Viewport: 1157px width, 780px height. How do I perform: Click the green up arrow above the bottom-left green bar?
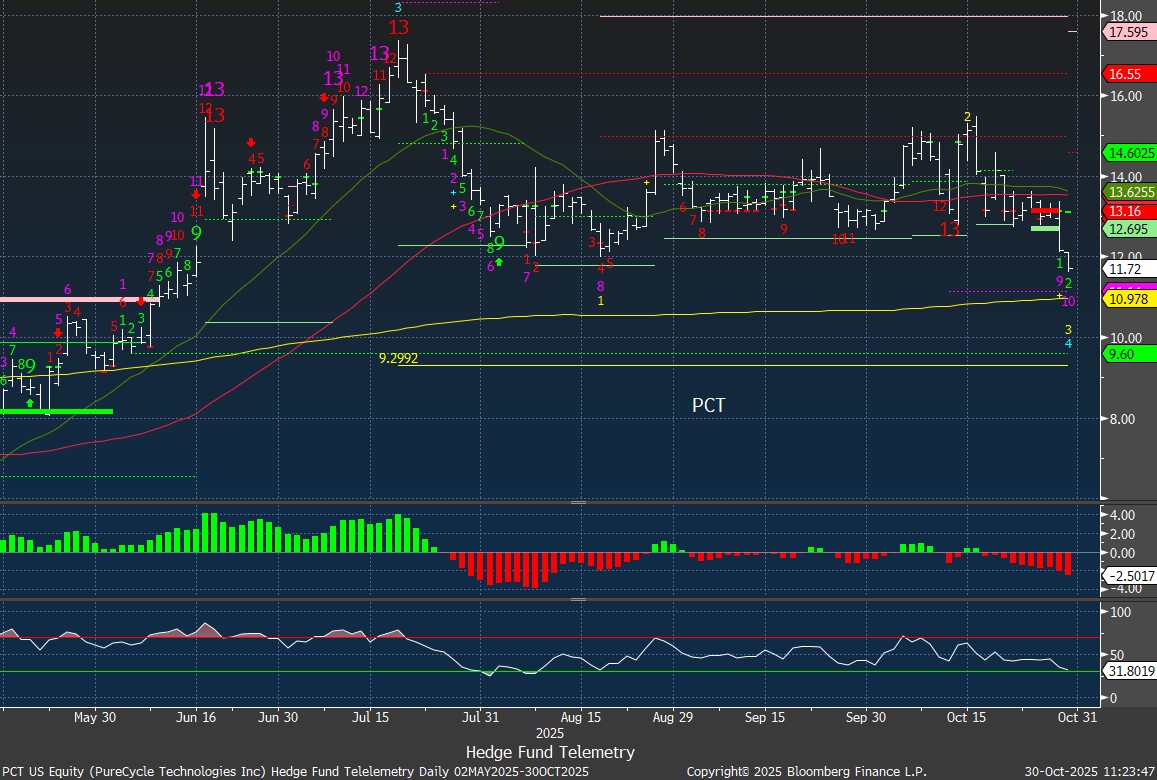30,402
